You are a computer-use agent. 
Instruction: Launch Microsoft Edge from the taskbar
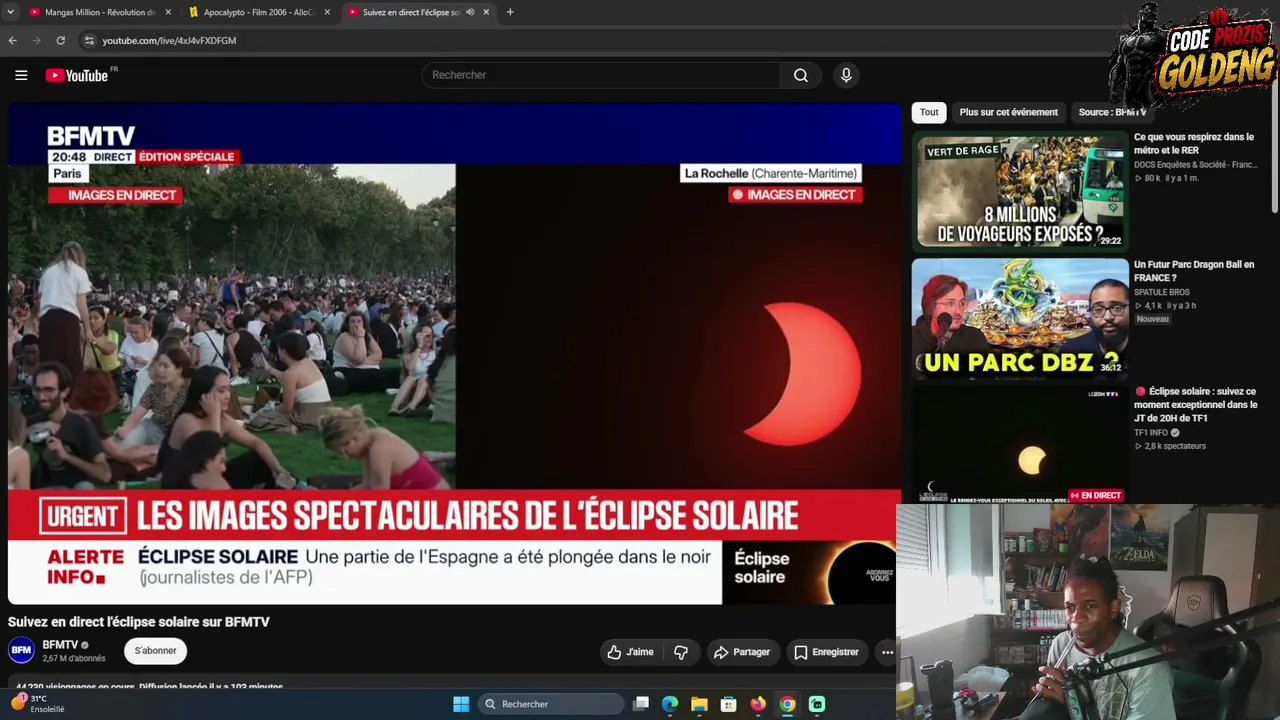pyautogui.click(x=670, y=704)
